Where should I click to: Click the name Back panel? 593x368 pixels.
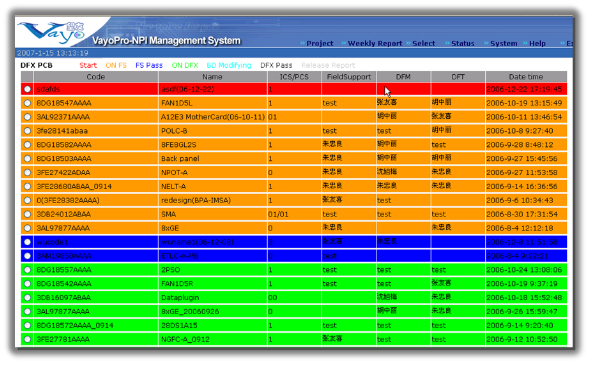[180, 158]
